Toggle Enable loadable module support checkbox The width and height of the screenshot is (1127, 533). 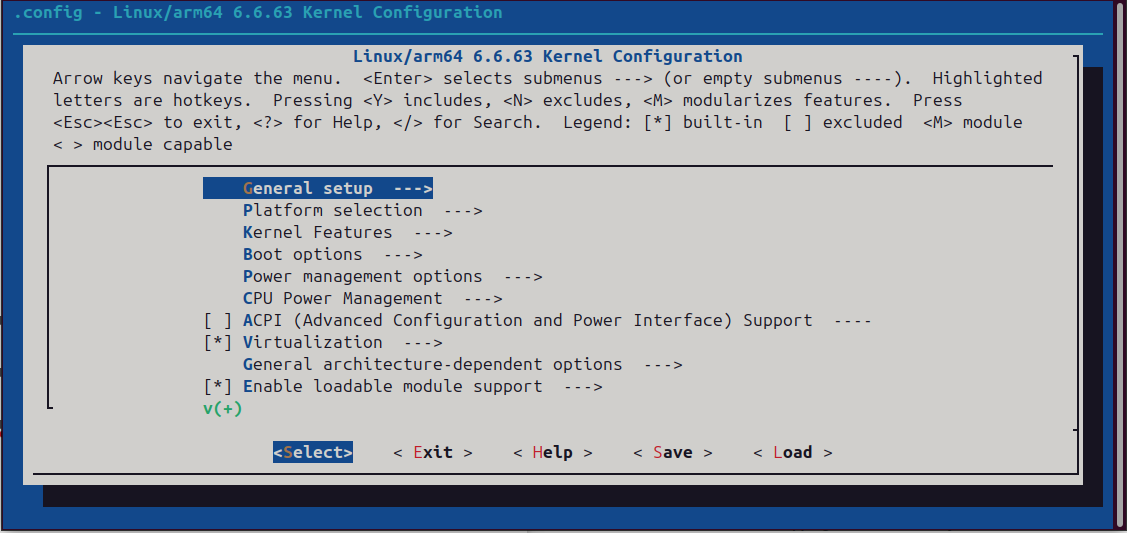[218, 386]
